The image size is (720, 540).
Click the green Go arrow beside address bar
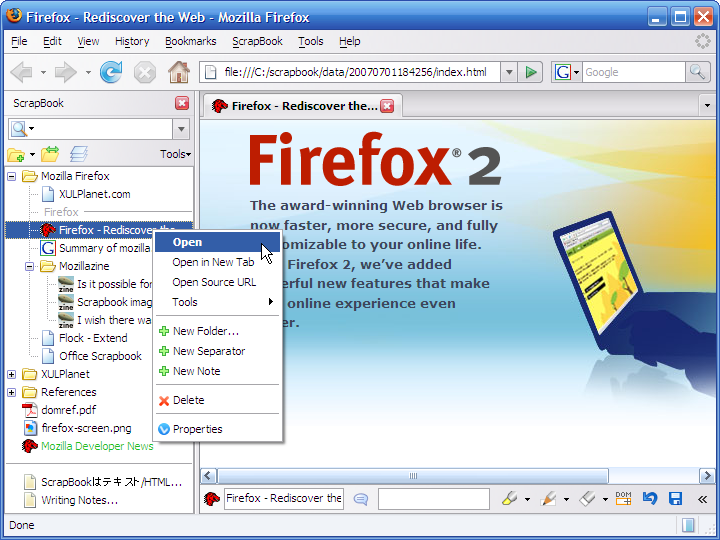(531, 72)
